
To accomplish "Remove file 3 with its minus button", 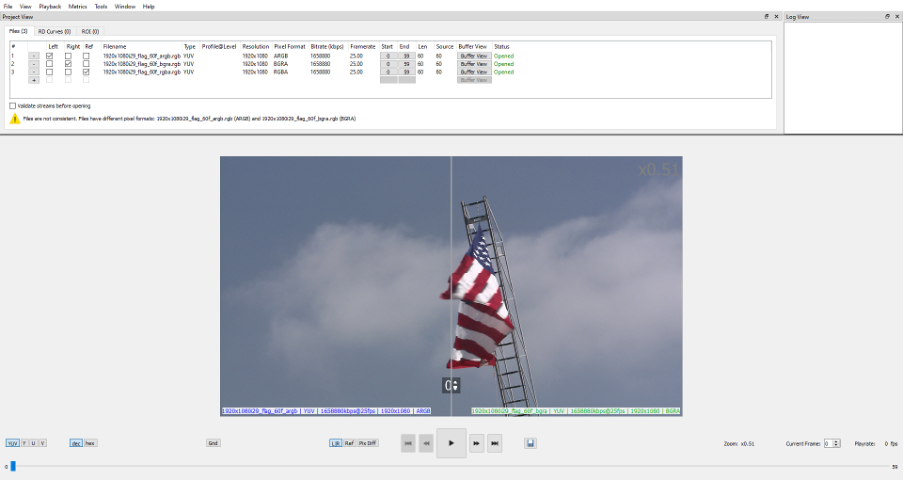I will pos(33,72).
